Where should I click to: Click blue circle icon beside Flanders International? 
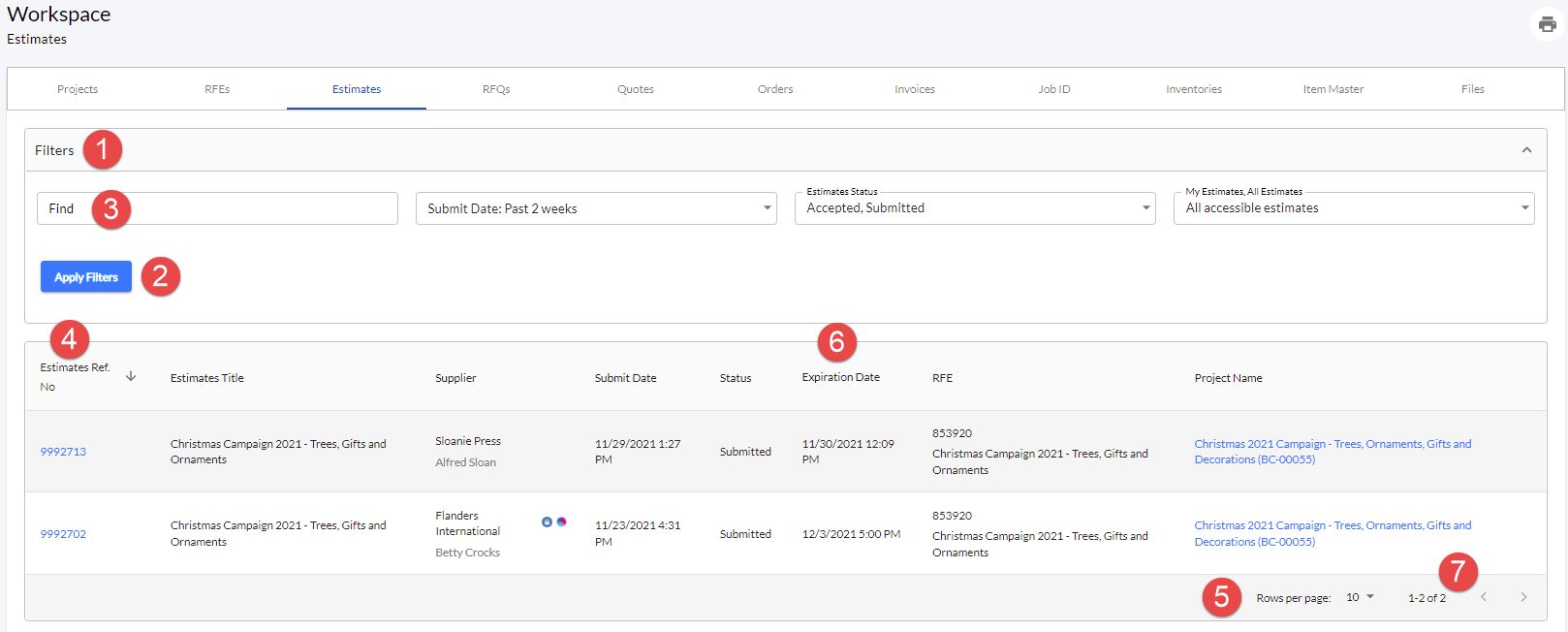(x=547, y=521)
